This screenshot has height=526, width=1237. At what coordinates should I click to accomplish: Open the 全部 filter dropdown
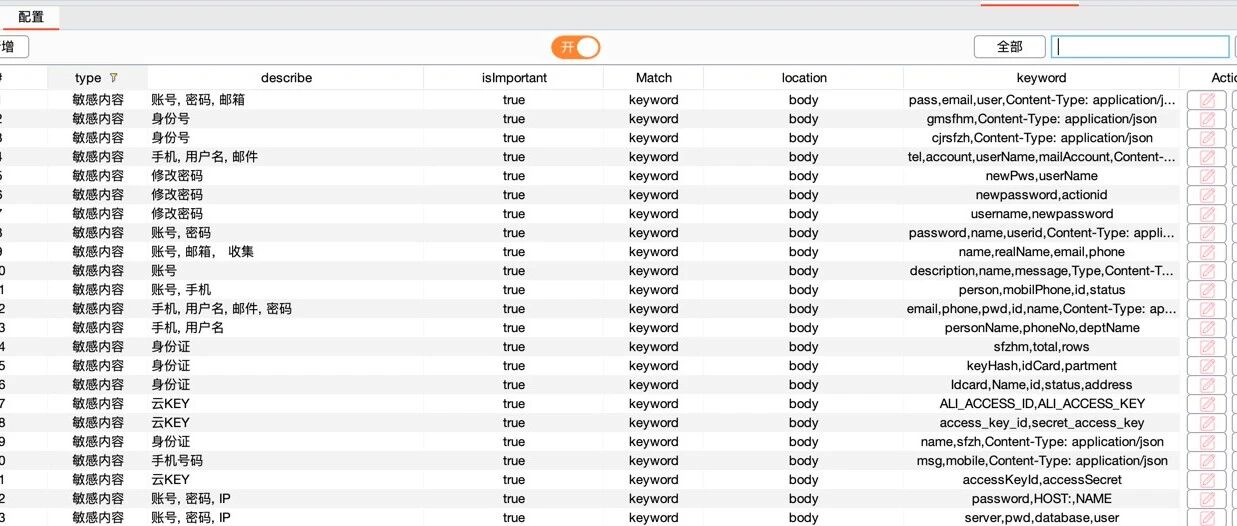point(1009,47)
